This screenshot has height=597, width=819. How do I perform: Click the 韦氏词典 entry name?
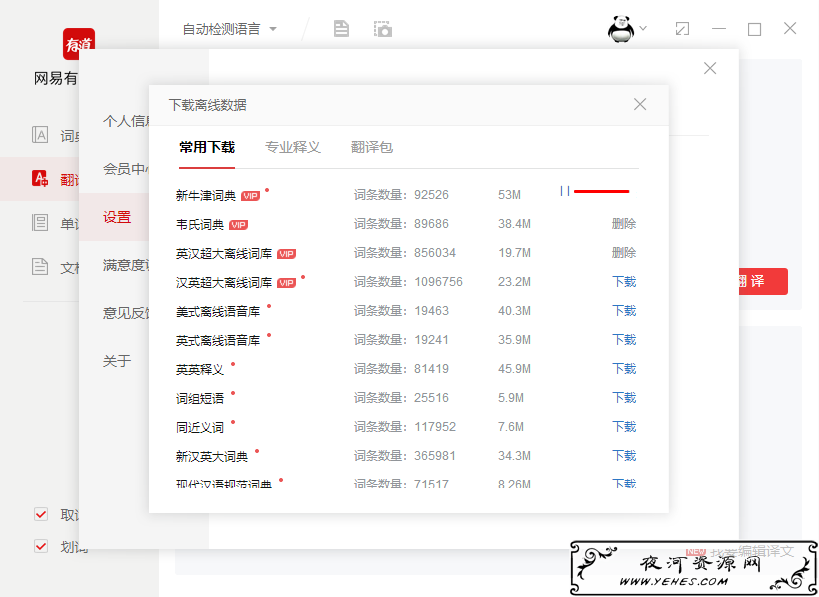click(200, 225)
